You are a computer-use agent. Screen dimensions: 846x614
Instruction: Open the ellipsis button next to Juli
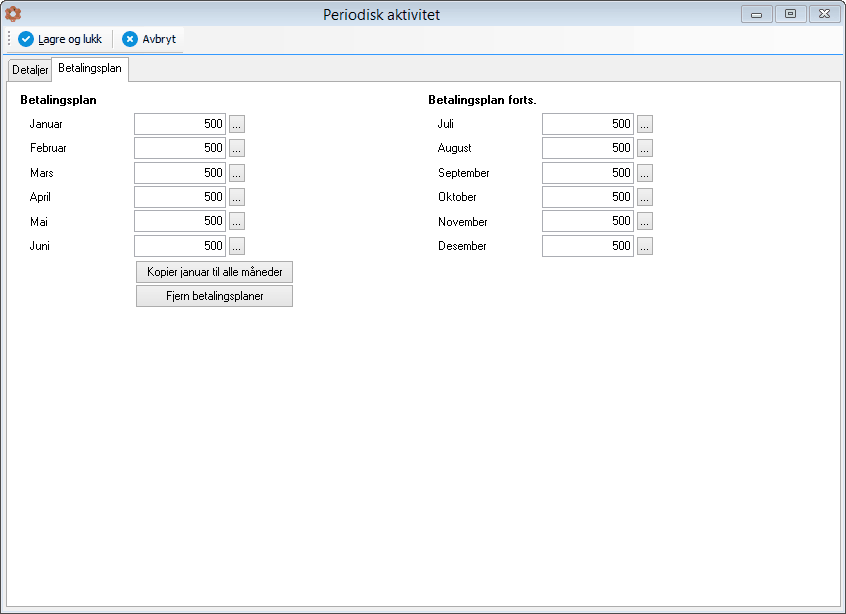tap(645, 124)
